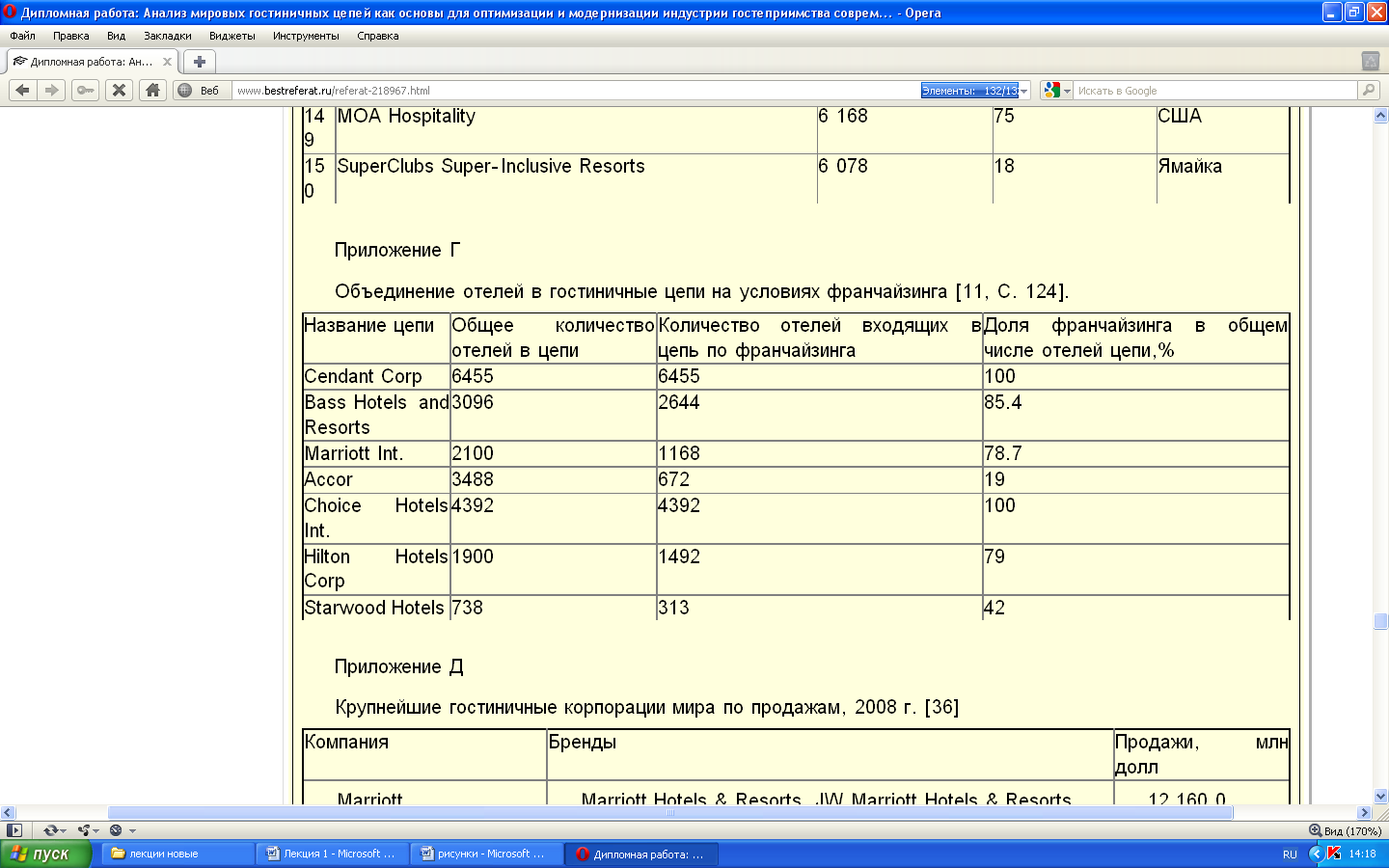
Task: Close the Дипломная работа tab
Action: (167, 62)
